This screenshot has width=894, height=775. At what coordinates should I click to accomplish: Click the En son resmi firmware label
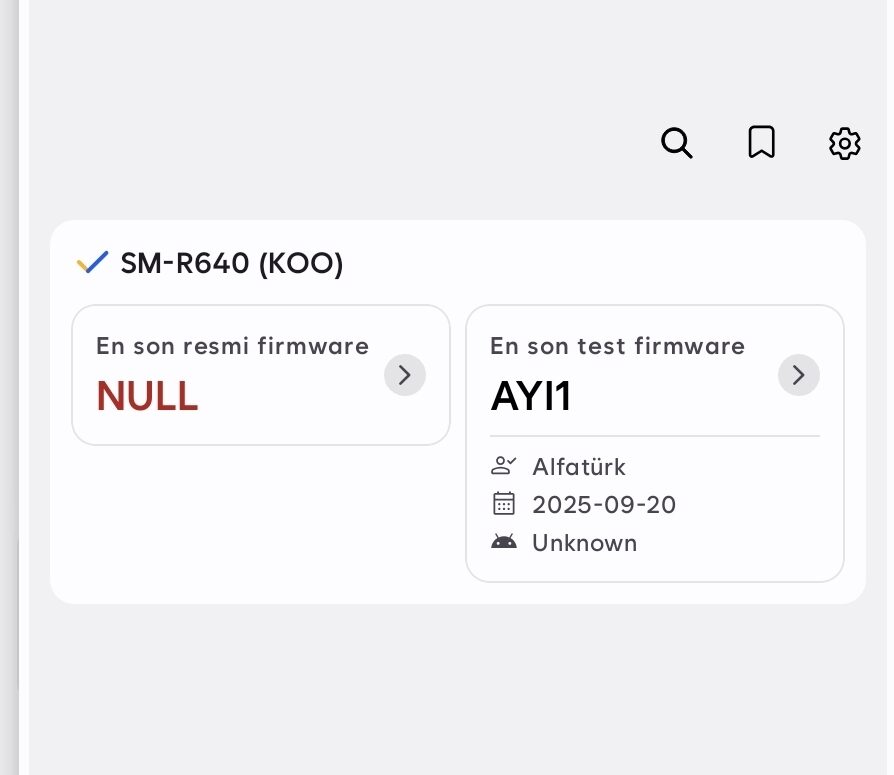[x=233, y=346]
